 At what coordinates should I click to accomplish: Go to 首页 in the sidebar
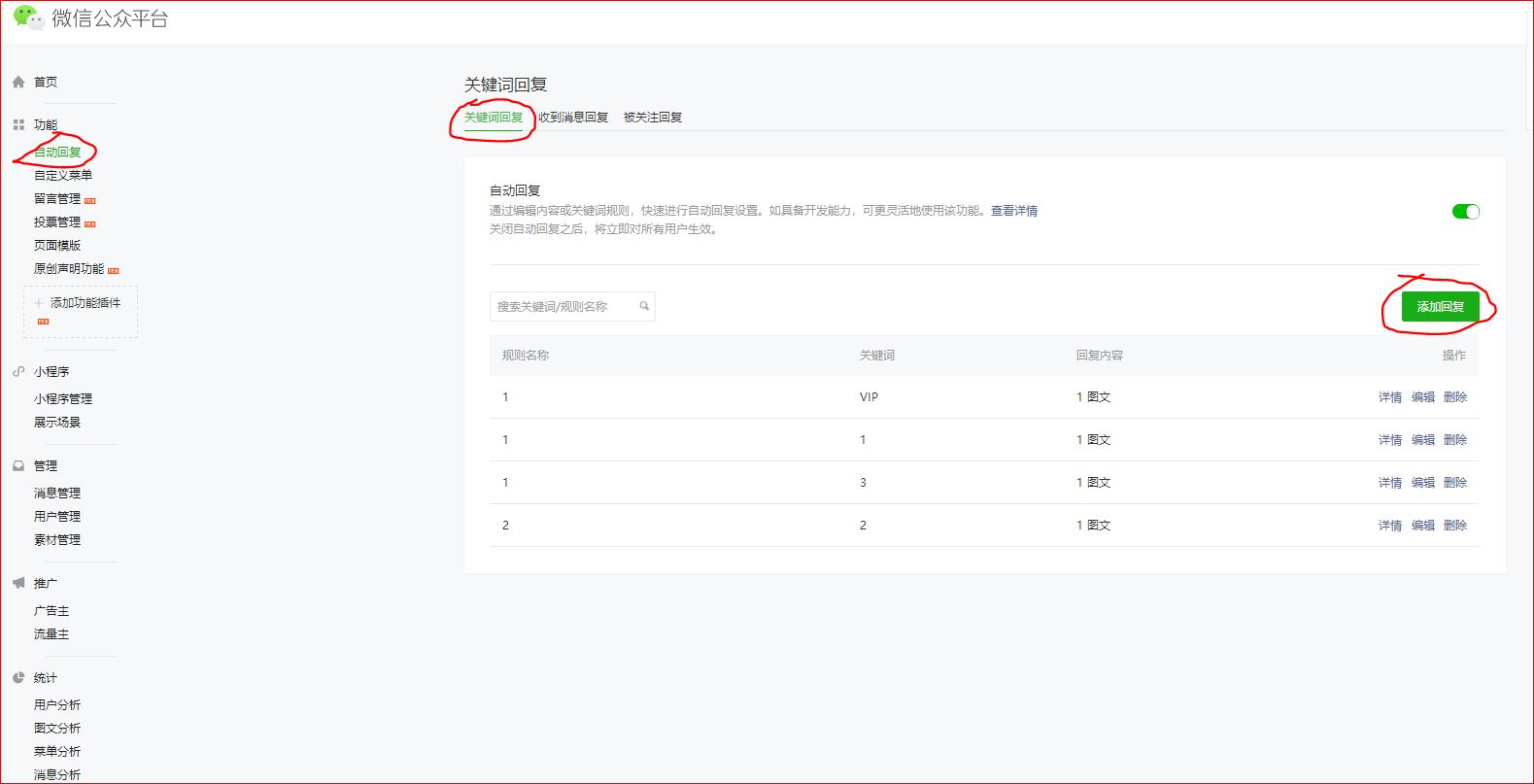point(46,83)
